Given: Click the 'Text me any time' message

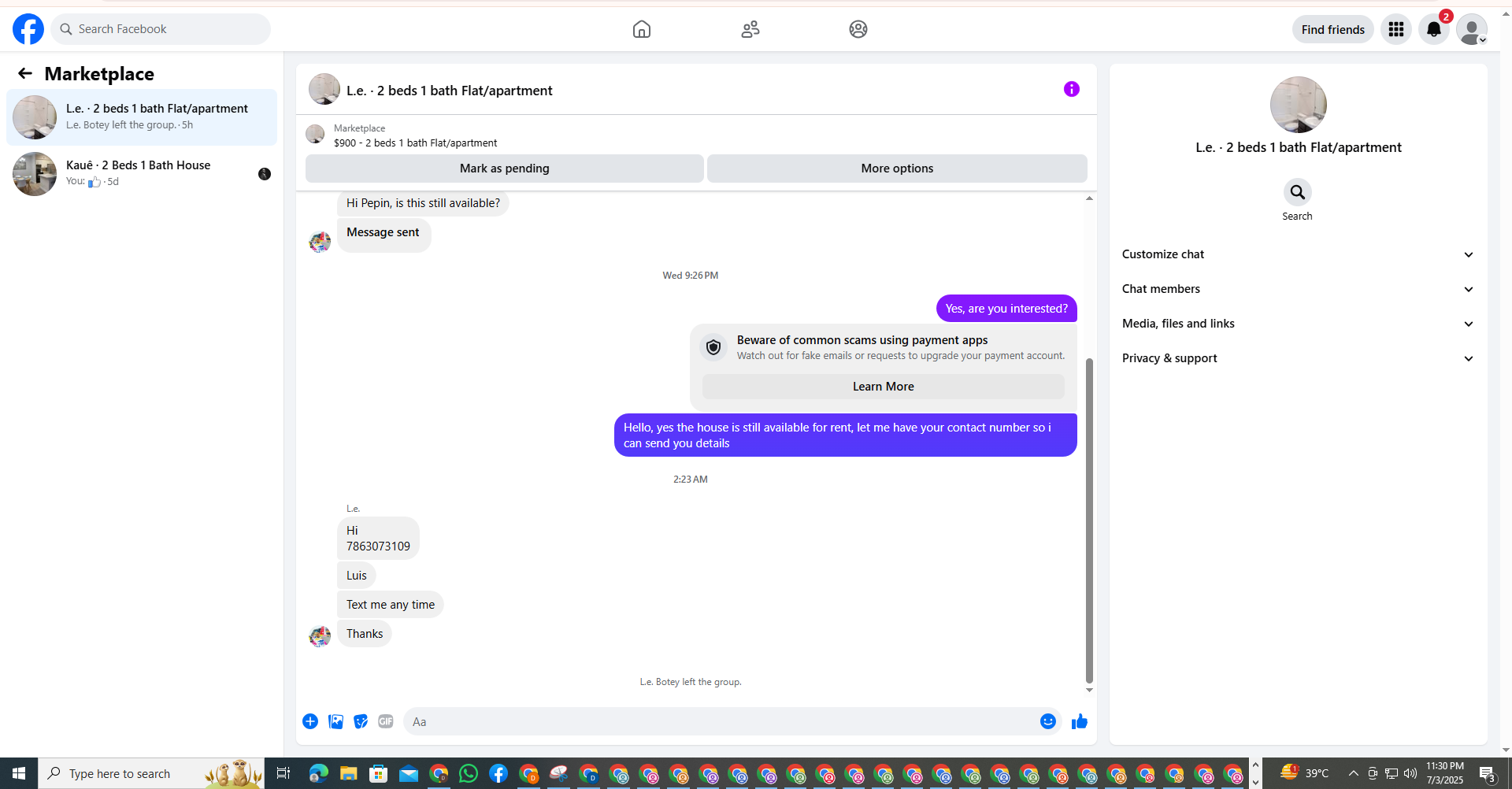Looking at the screenshot, I should pyautogui.click(x=391, y=605).
